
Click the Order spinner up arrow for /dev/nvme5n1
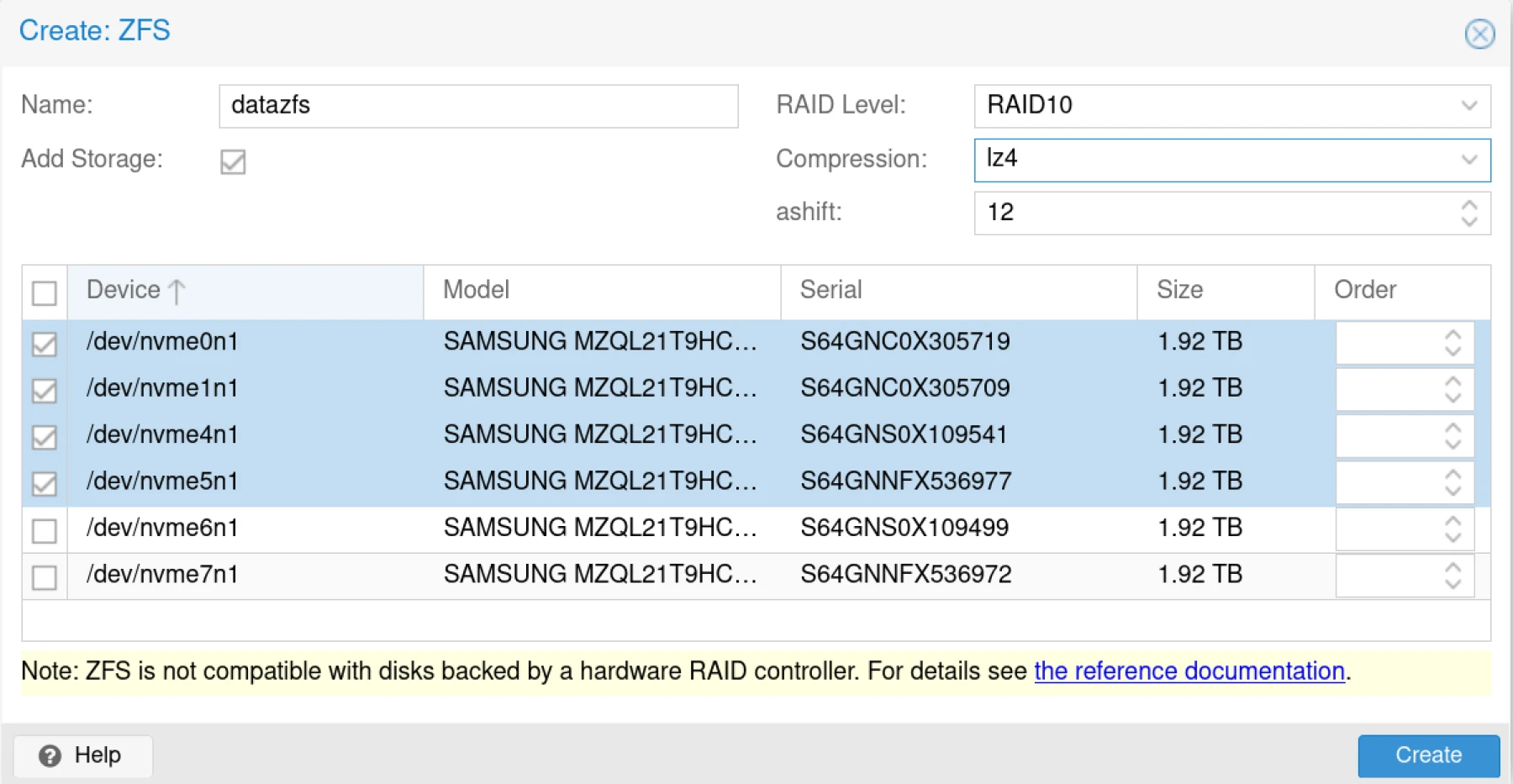(1452, 473)
